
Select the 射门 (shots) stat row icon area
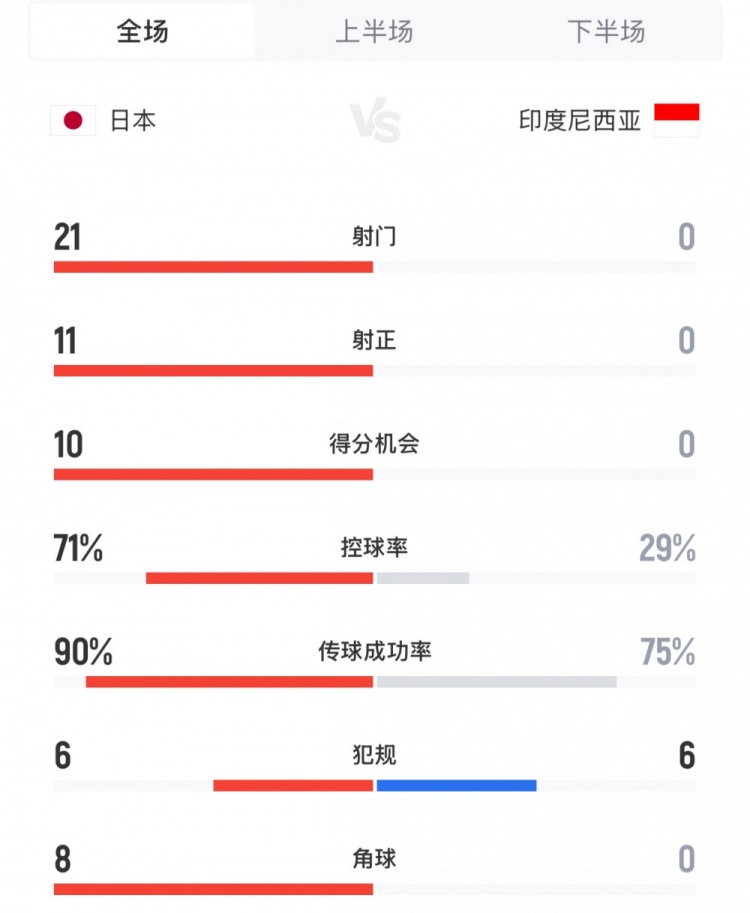[375, 237]
